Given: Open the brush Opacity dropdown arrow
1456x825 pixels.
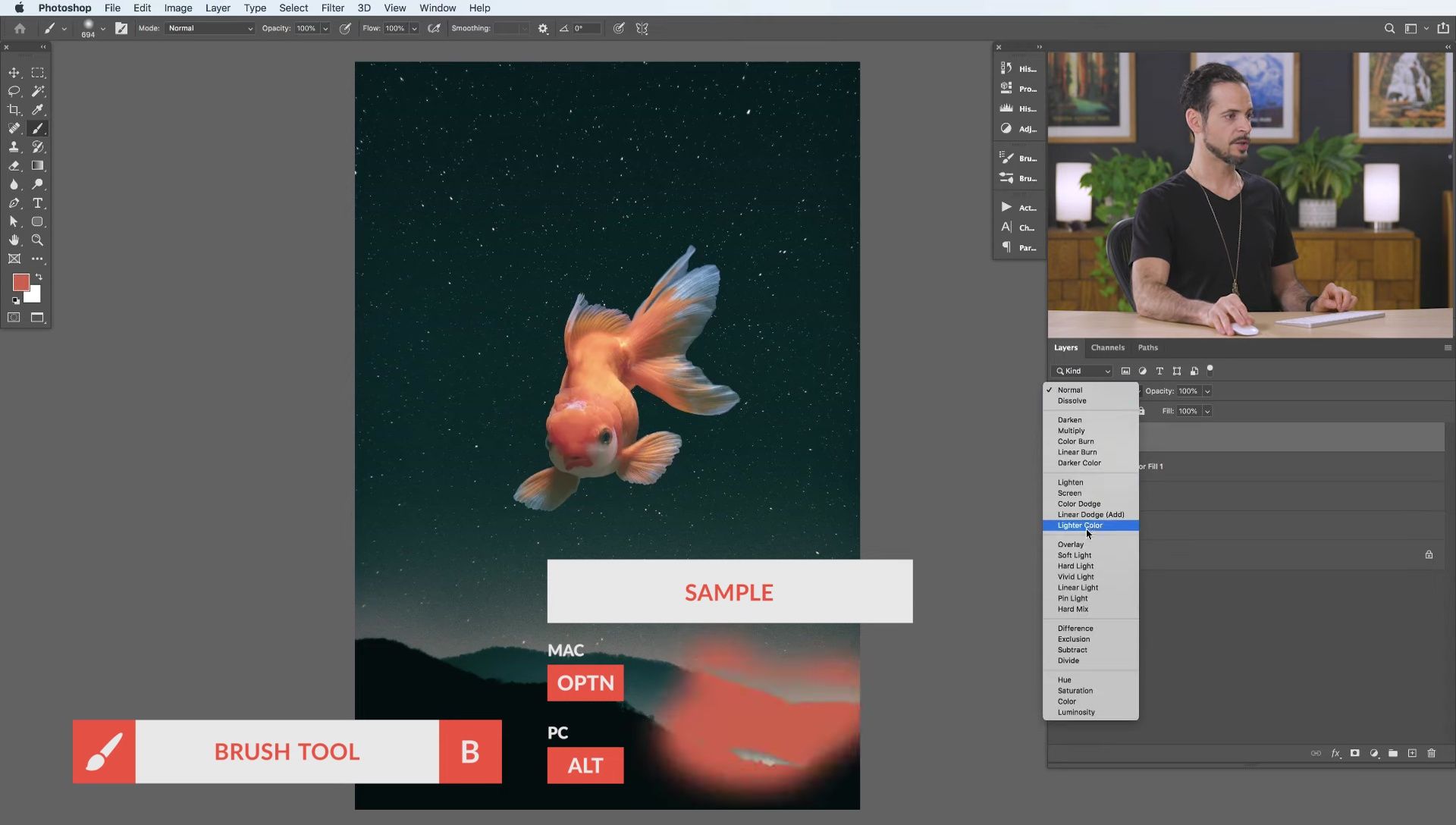Looking at the screenshot, I should click(325, 28).
